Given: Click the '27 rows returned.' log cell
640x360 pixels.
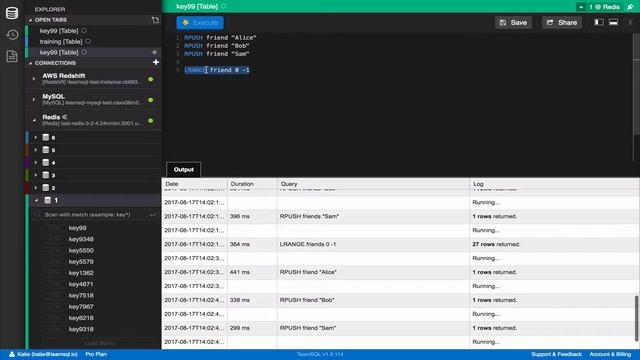Looking at the screenshot, I should [555, 244].
